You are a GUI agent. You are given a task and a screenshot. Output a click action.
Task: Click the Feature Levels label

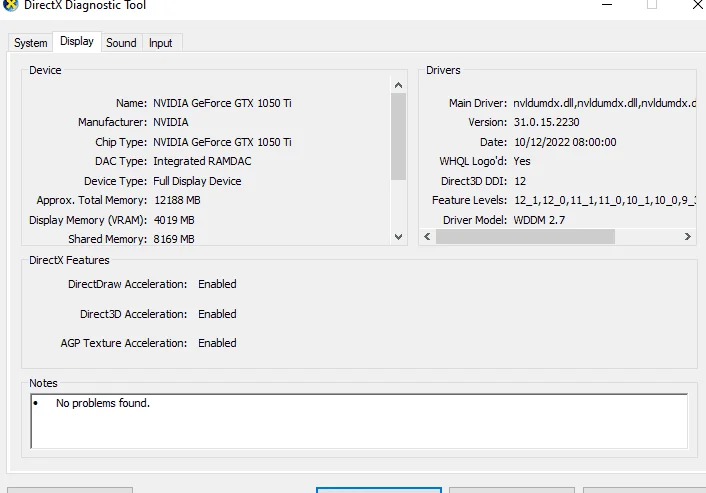click(469, 200)
